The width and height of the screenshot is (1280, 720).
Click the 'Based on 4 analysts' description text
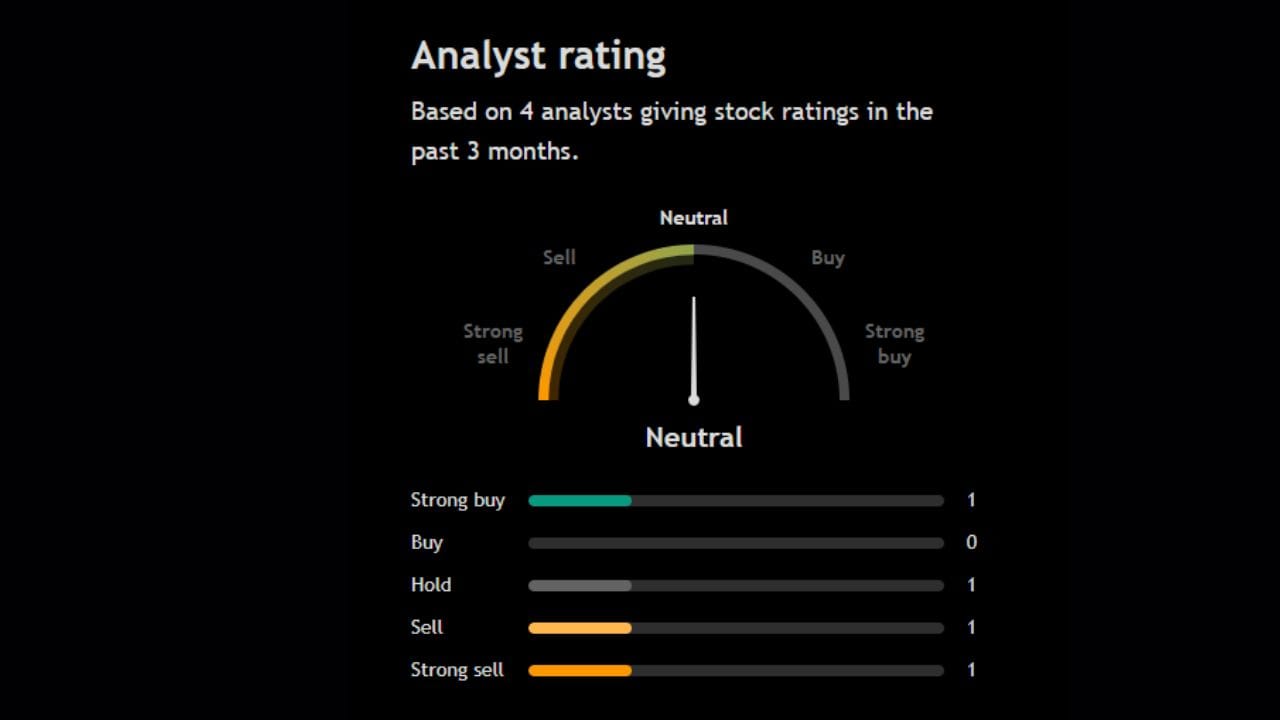(x=671, y=131)
